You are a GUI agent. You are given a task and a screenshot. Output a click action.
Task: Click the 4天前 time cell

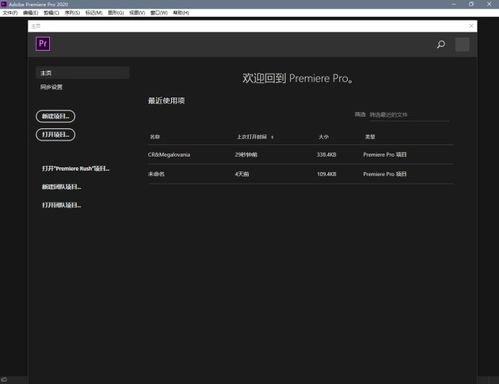click(x=242, y=174)
